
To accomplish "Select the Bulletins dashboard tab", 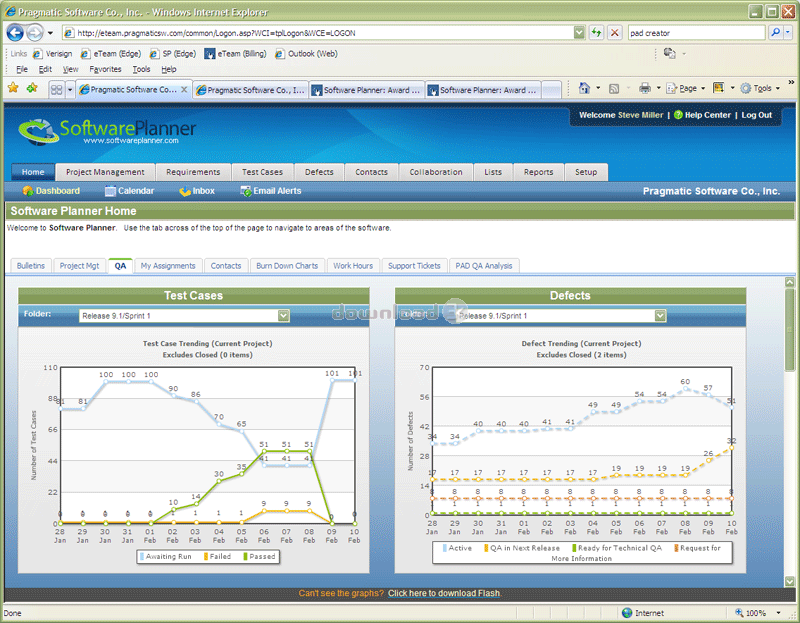I will [31, 266].
